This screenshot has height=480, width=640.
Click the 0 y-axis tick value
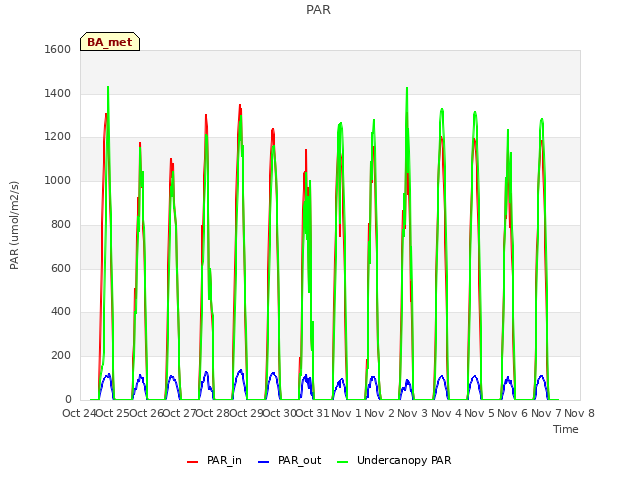(x=68, y=399)
